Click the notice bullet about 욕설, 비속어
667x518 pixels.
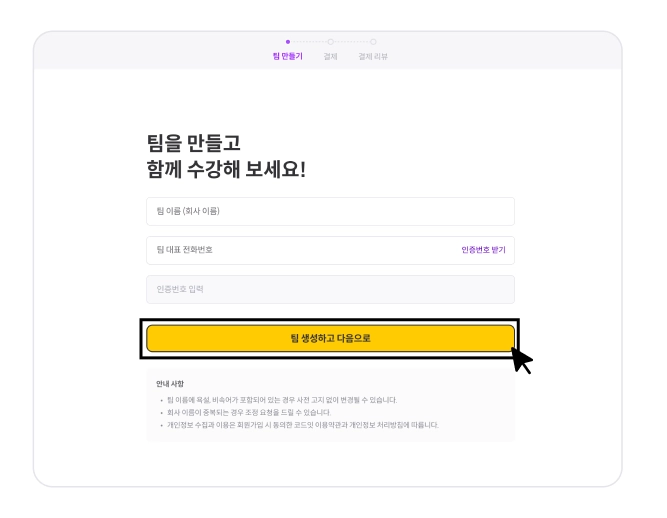pos(282,400)
